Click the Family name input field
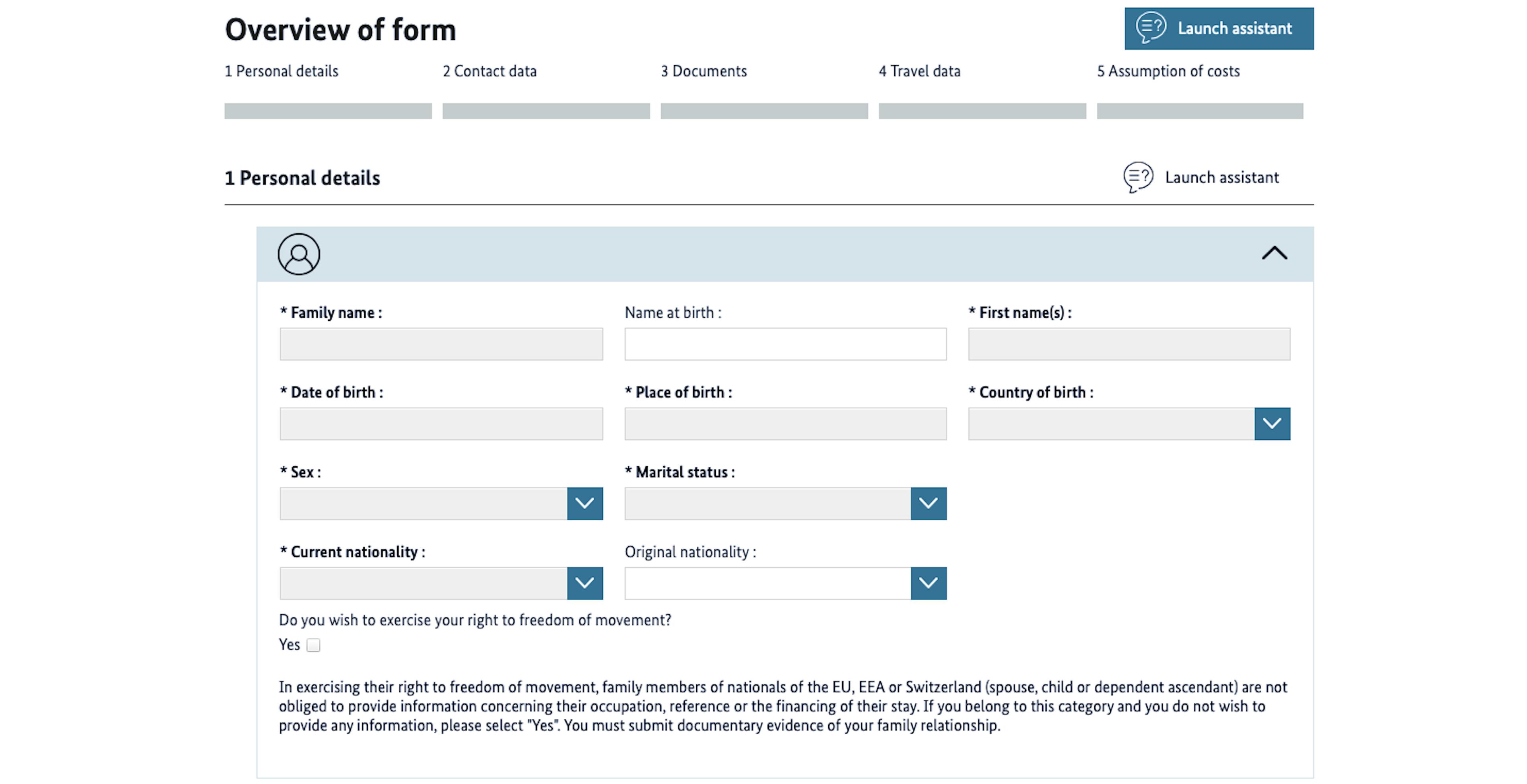This screenshot has width=1527, height=784. pos(441,344)
